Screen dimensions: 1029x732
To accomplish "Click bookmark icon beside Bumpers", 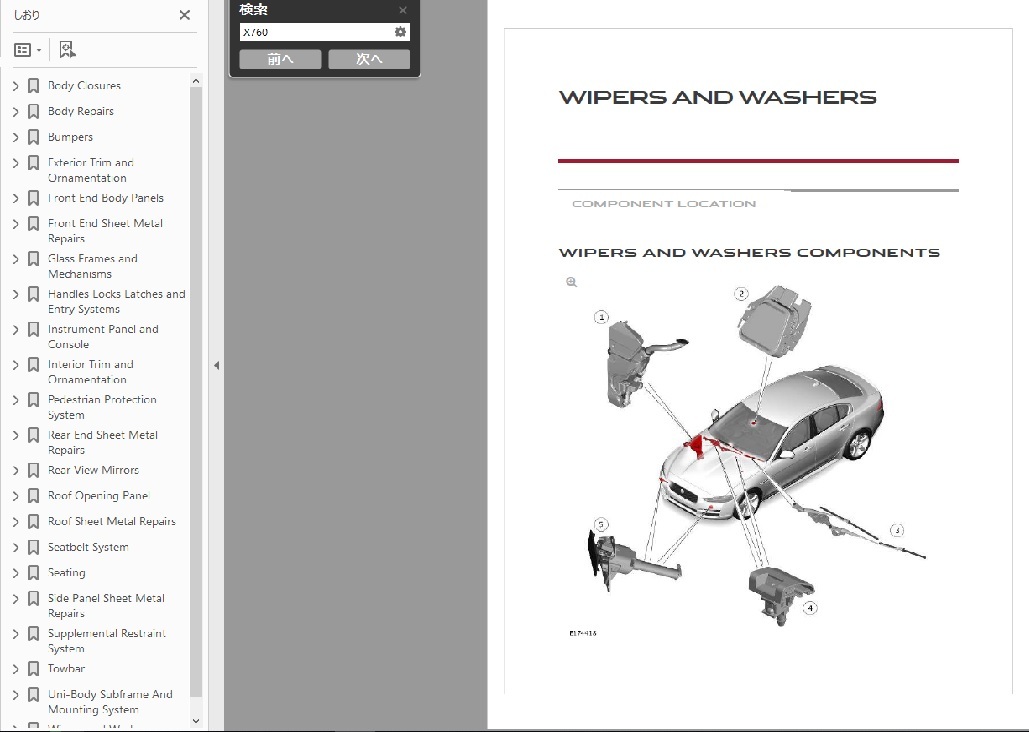I will [33, 137].
